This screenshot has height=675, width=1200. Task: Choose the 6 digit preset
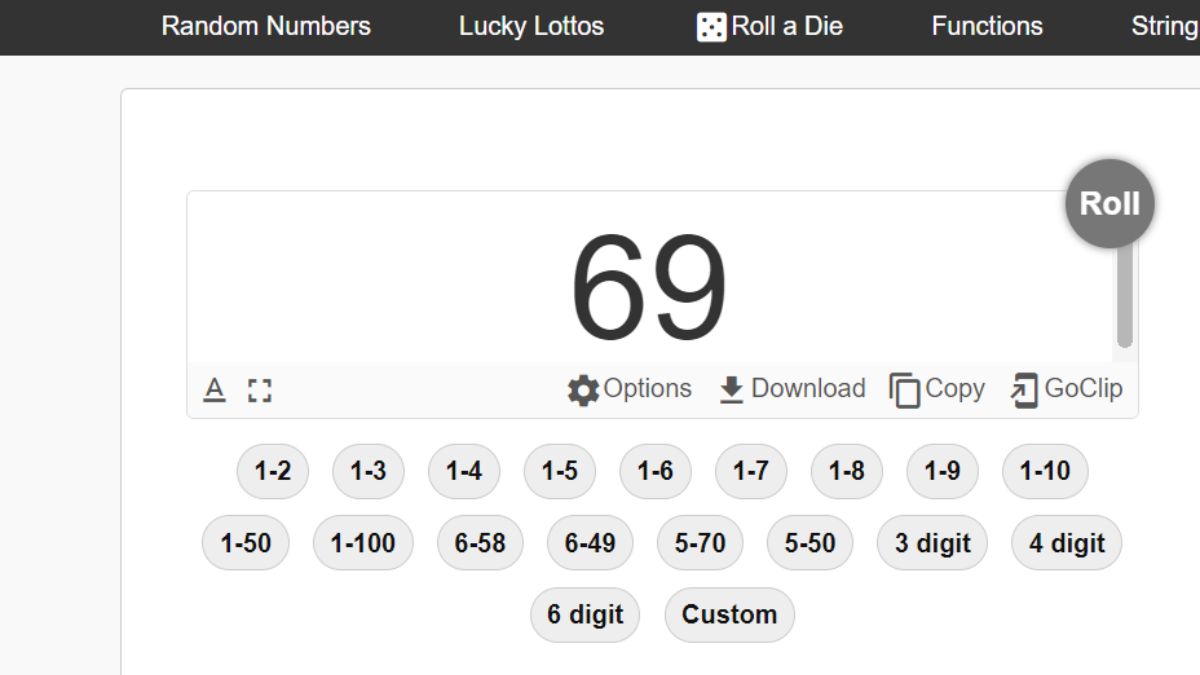coord(585,615)
